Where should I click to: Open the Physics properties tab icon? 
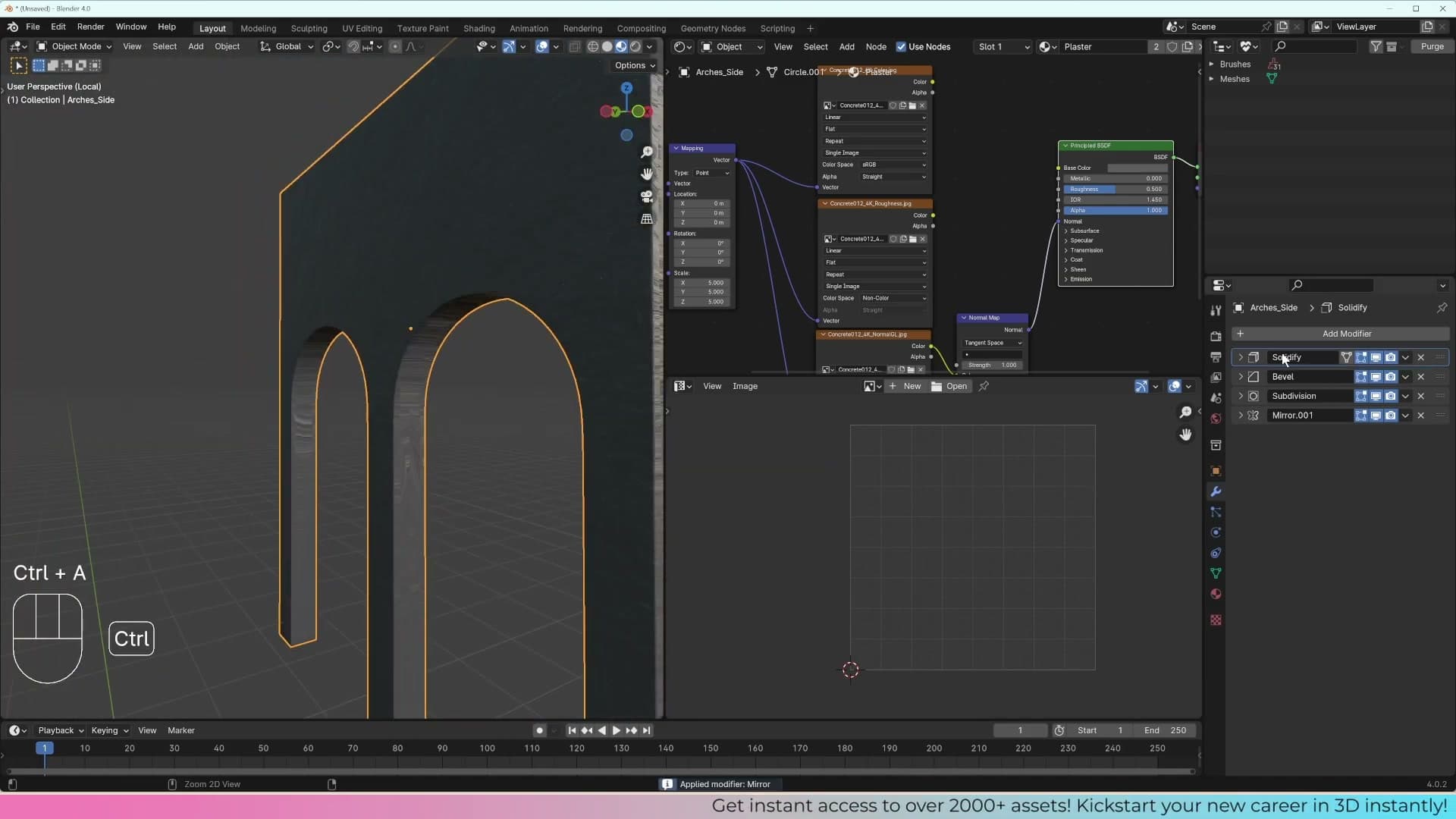[x=1216, y=532]
